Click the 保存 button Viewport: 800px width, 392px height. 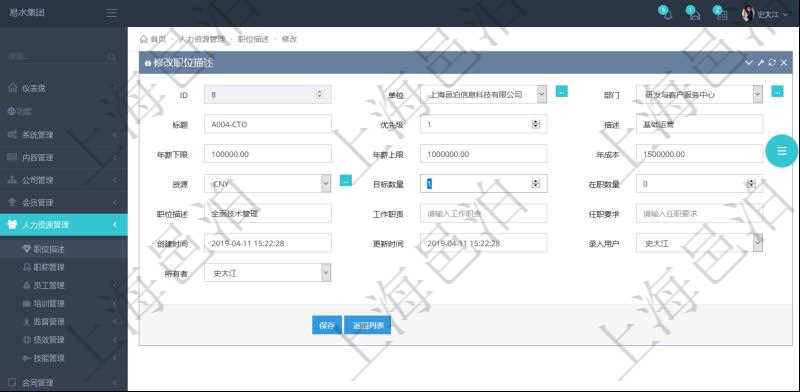click(x=327, y=325)
